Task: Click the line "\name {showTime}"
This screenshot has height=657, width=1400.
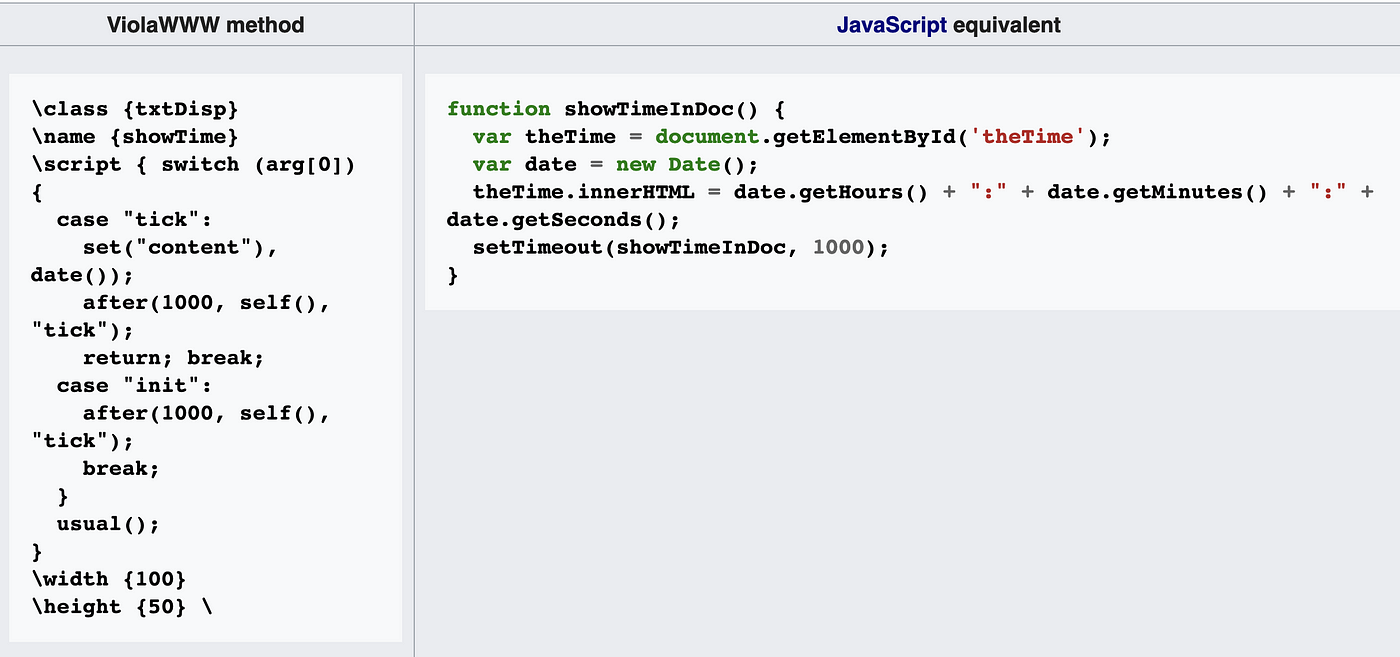Action: (135, 136)
